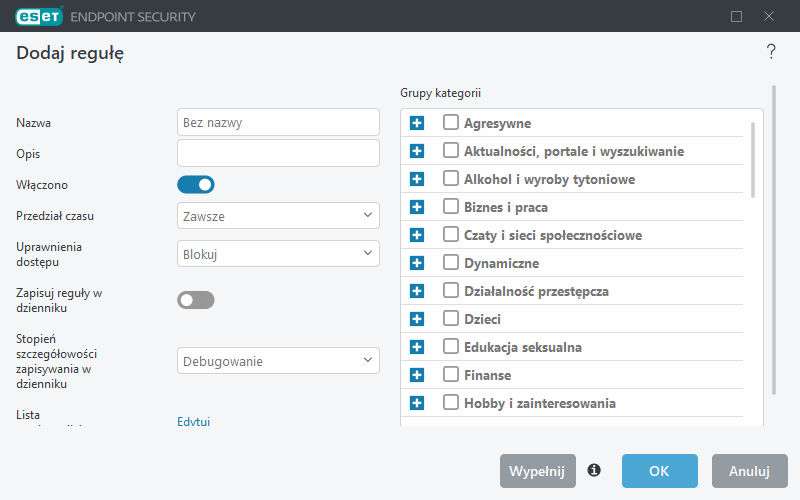The image size is (800, 500).
Task: Click the Opis input field
Action: click(278, 153)
